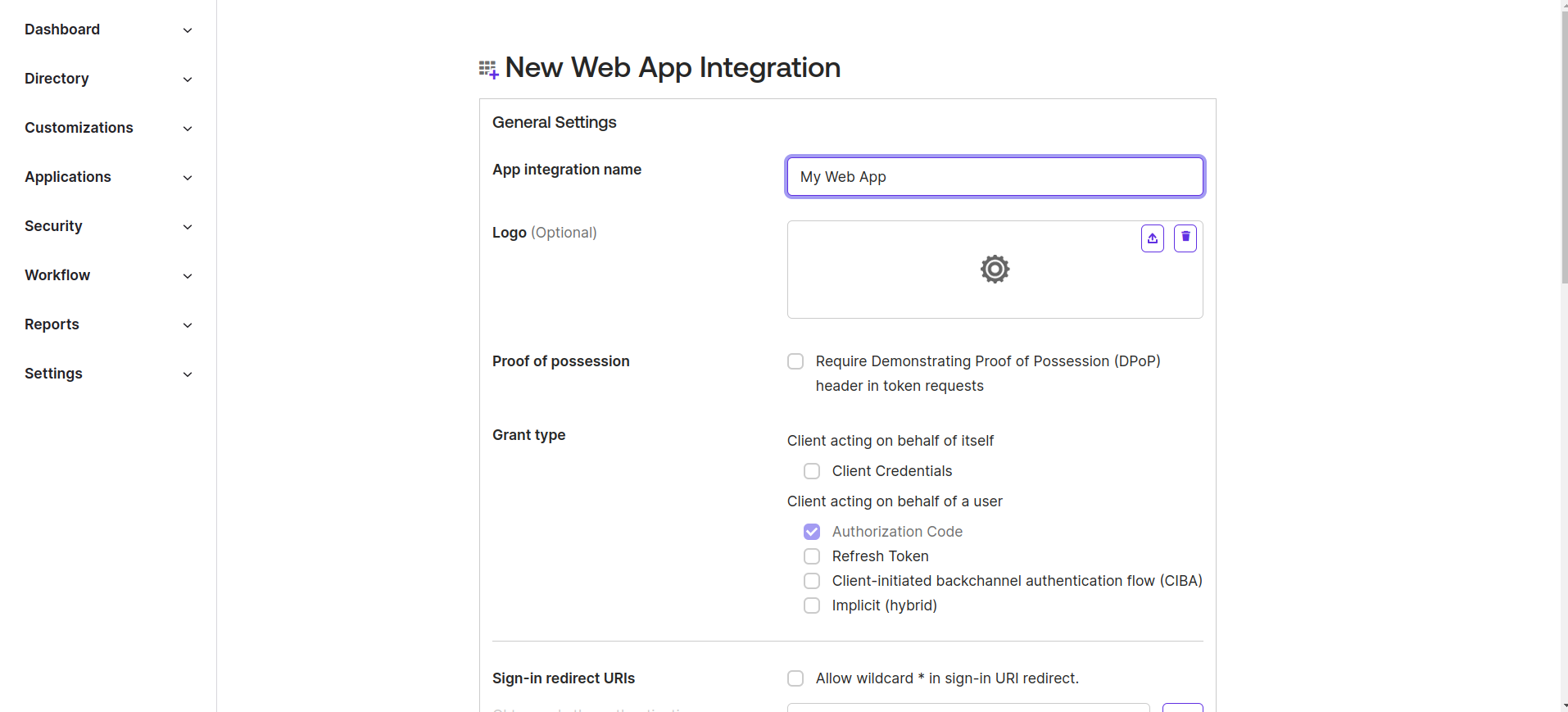Click the delete logo trash icon
Viewport: 1568px width, 712px height.
pyautogui.click(x=1185, y=238)
